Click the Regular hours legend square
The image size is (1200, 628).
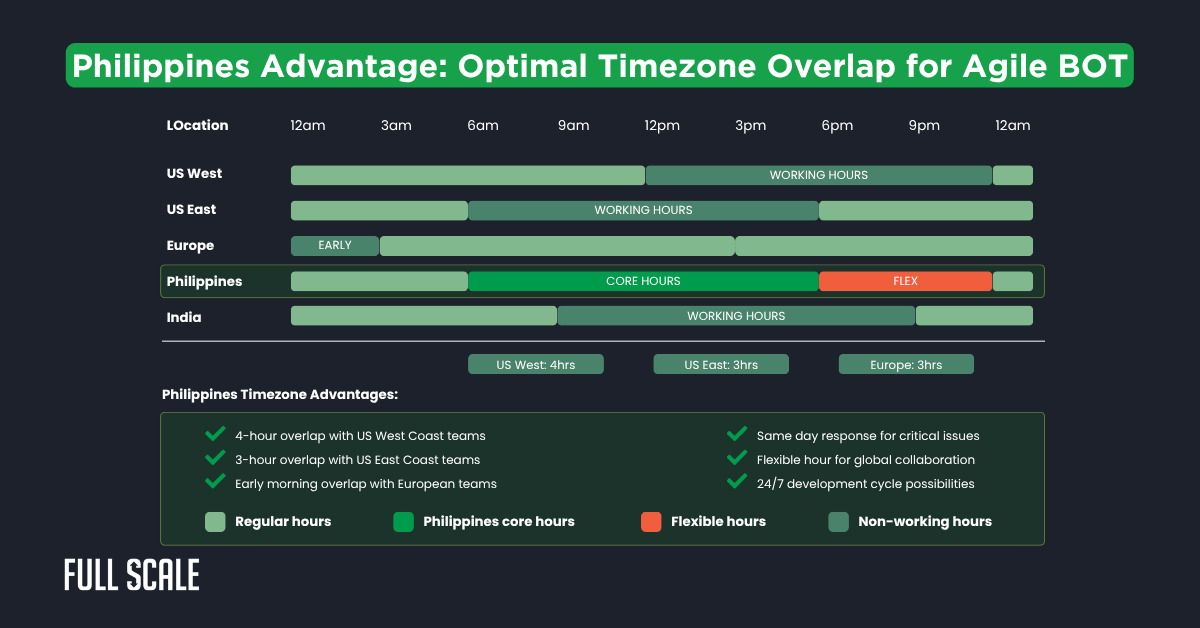(x=214, y=521)
